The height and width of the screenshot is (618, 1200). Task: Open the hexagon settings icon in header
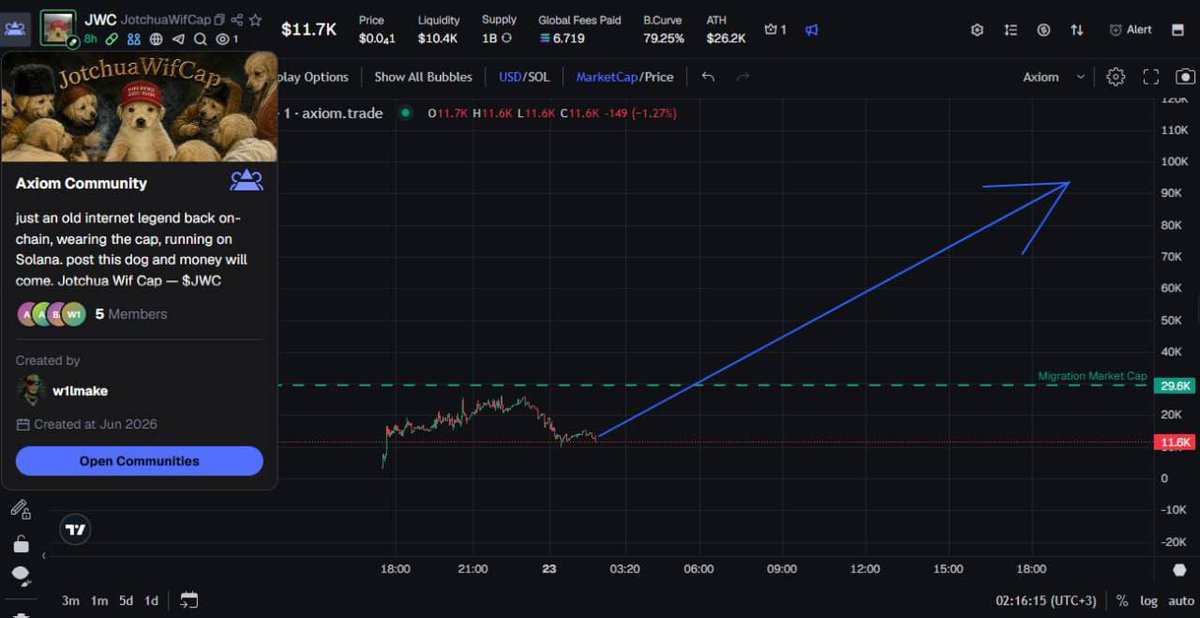pyautogui.click(x=977, y=30)
